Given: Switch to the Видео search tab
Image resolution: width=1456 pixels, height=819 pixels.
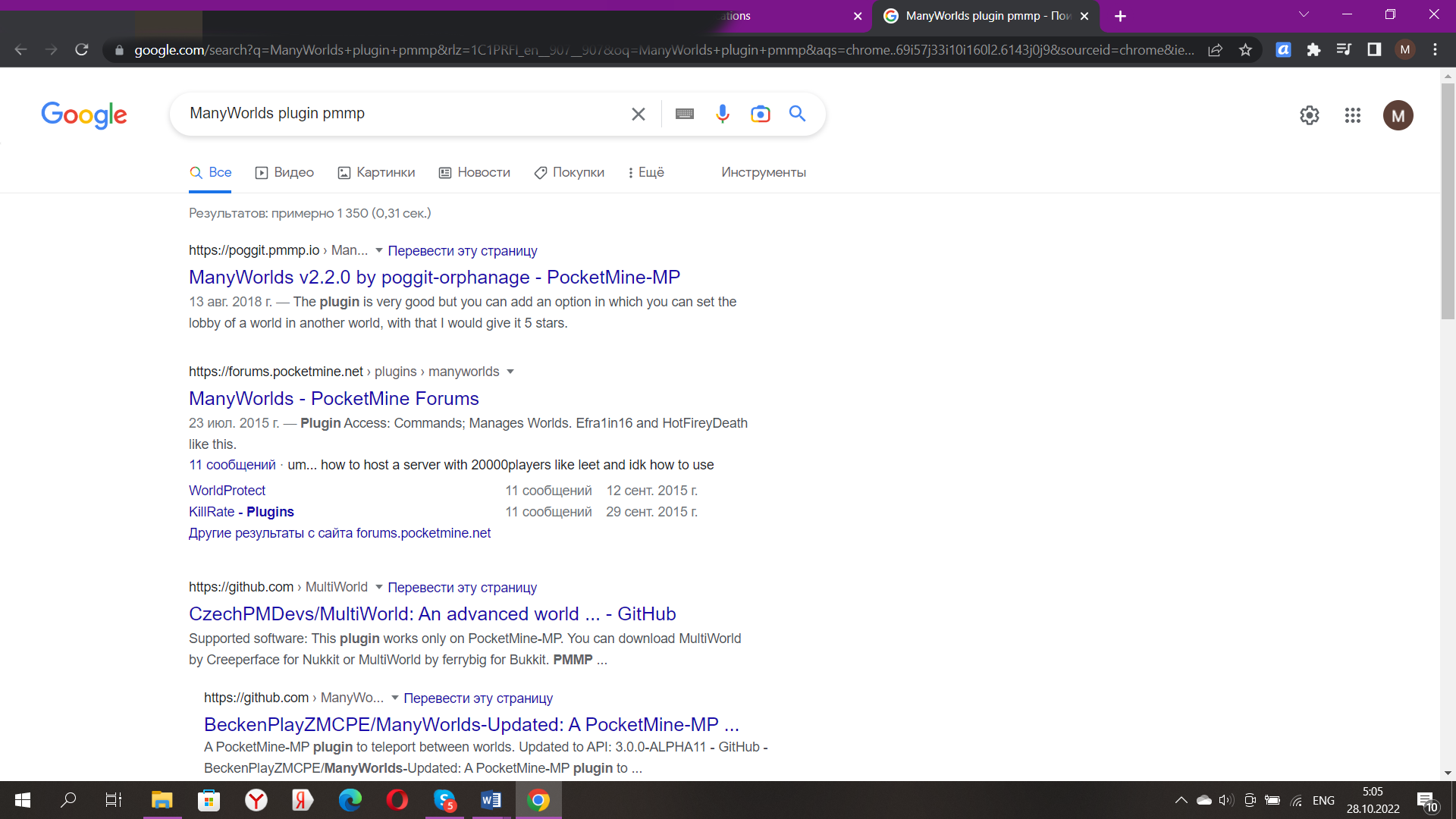Looking at the screenshot, I should click(x=284, y=172).
